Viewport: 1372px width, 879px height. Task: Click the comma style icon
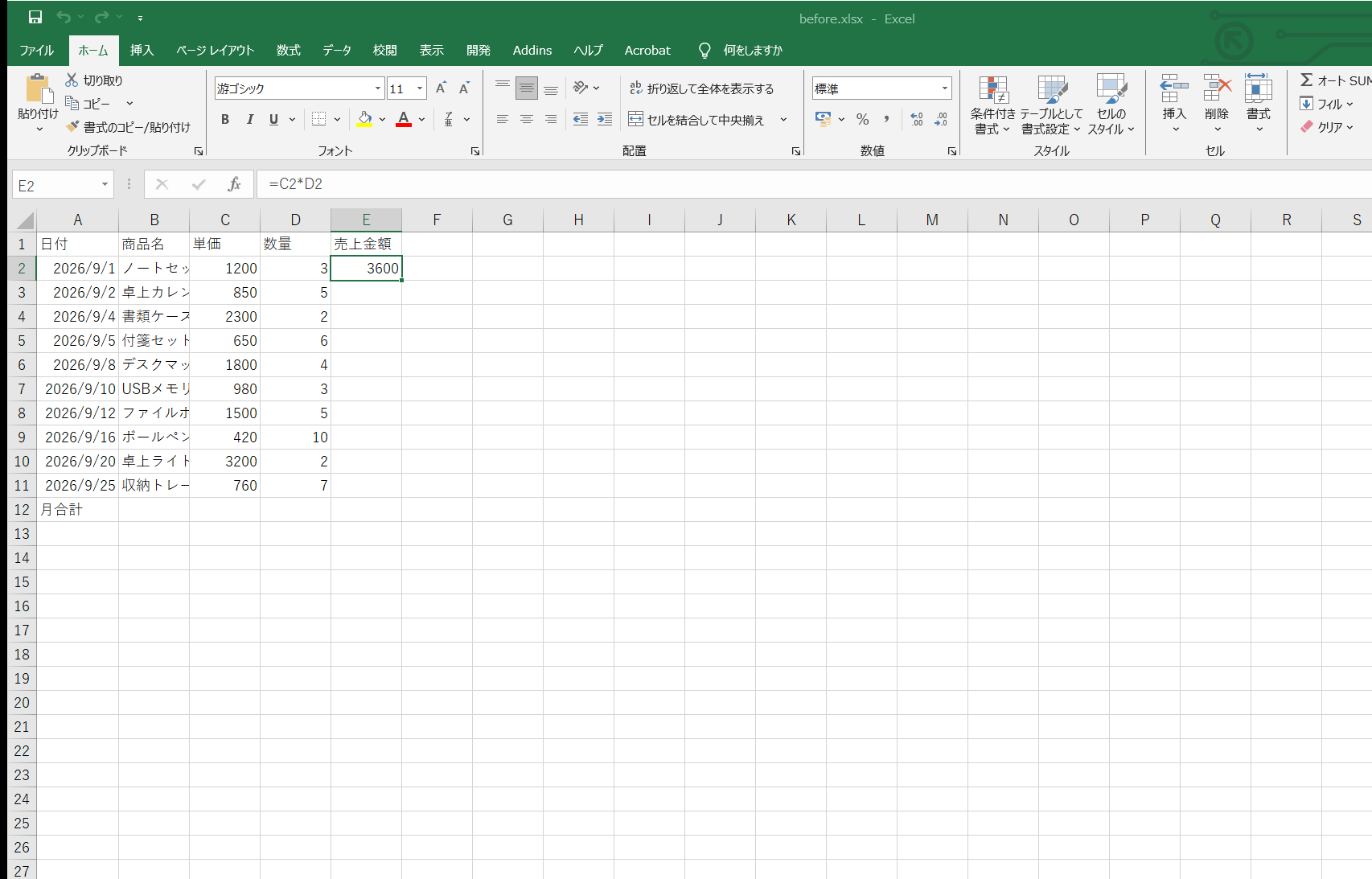[x=886, y=119]
